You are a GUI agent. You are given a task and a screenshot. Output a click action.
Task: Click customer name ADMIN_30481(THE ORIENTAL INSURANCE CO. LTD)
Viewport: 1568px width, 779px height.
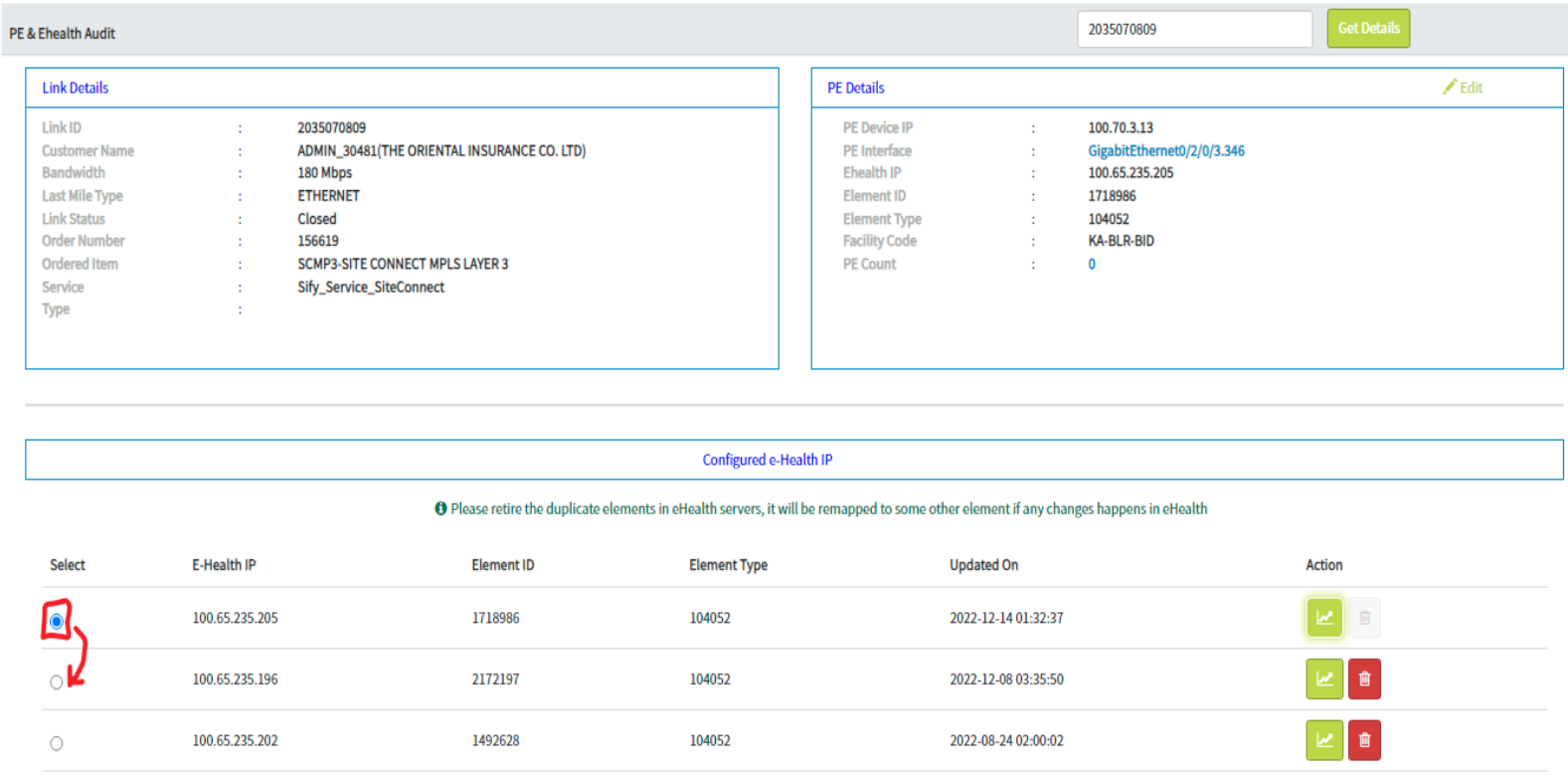[x=441, y=151]
